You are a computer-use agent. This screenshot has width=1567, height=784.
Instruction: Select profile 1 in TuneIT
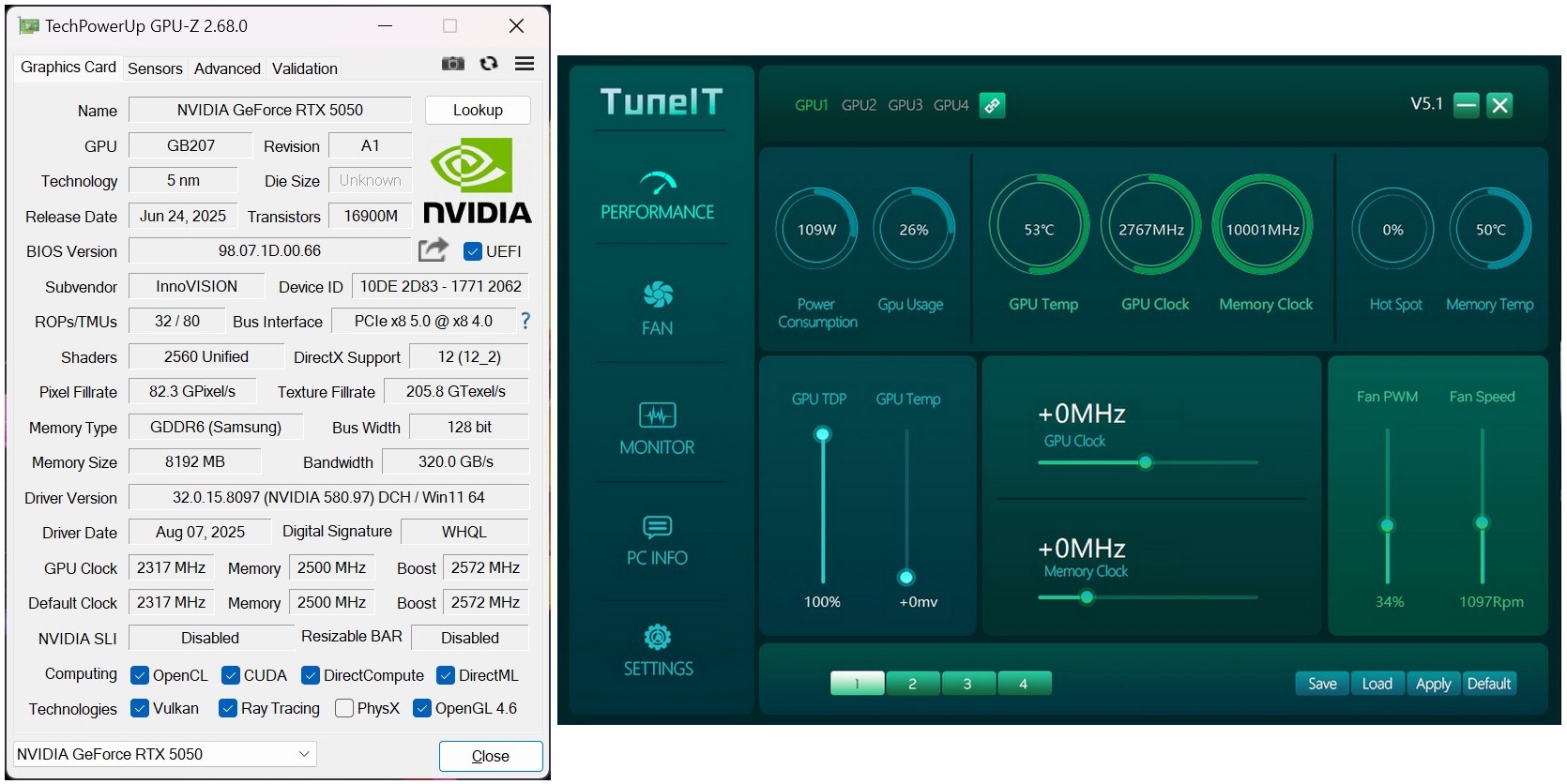pos(857,684)
